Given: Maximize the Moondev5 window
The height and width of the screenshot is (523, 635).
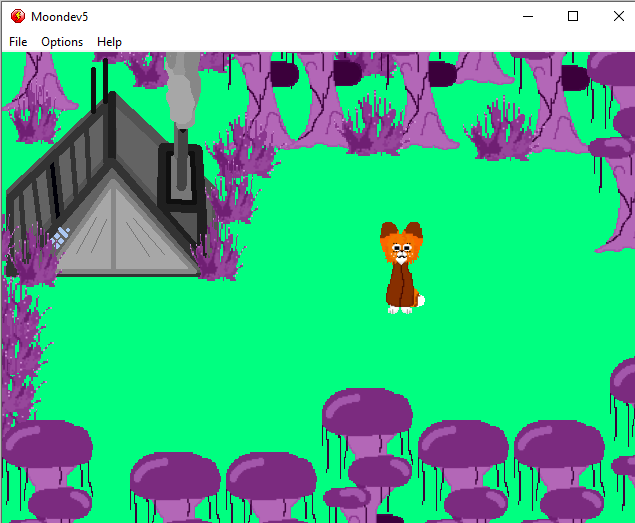Looking at the screenshot, I should pos(573,17).
